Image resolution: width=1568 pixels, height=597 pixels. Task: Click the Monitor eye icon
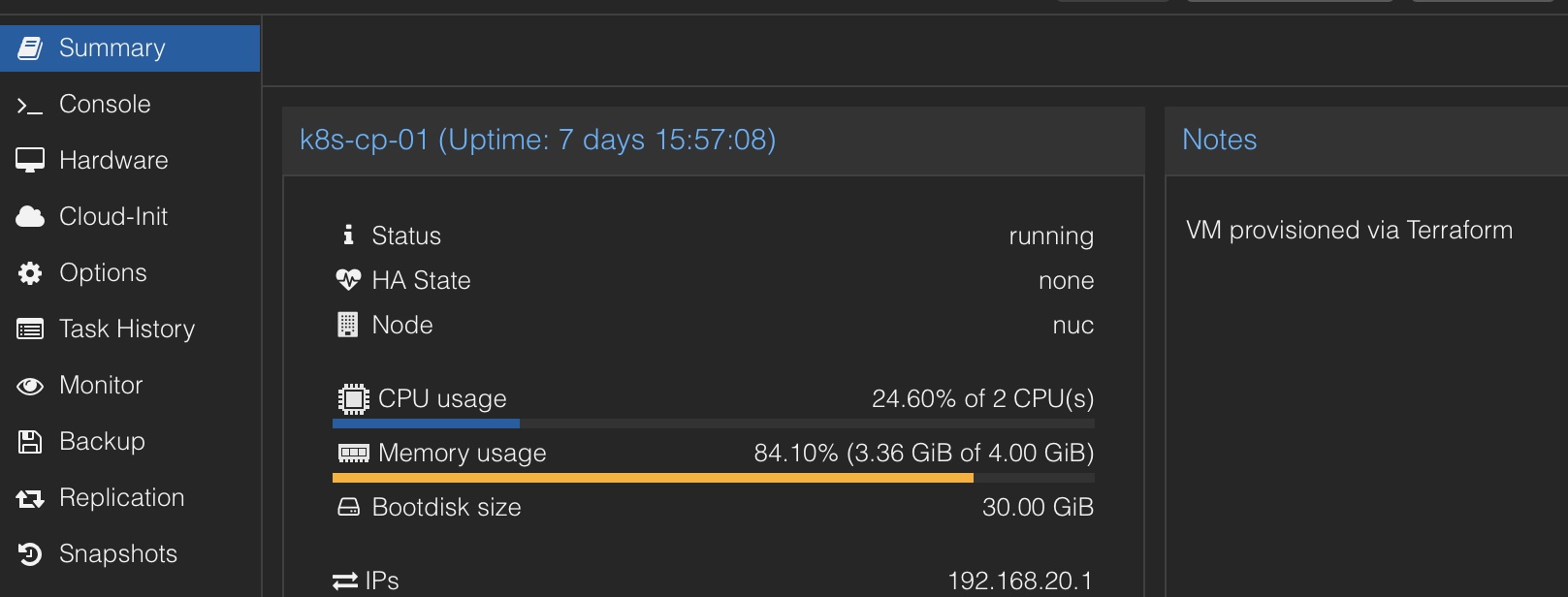click(x=30, y=386)
